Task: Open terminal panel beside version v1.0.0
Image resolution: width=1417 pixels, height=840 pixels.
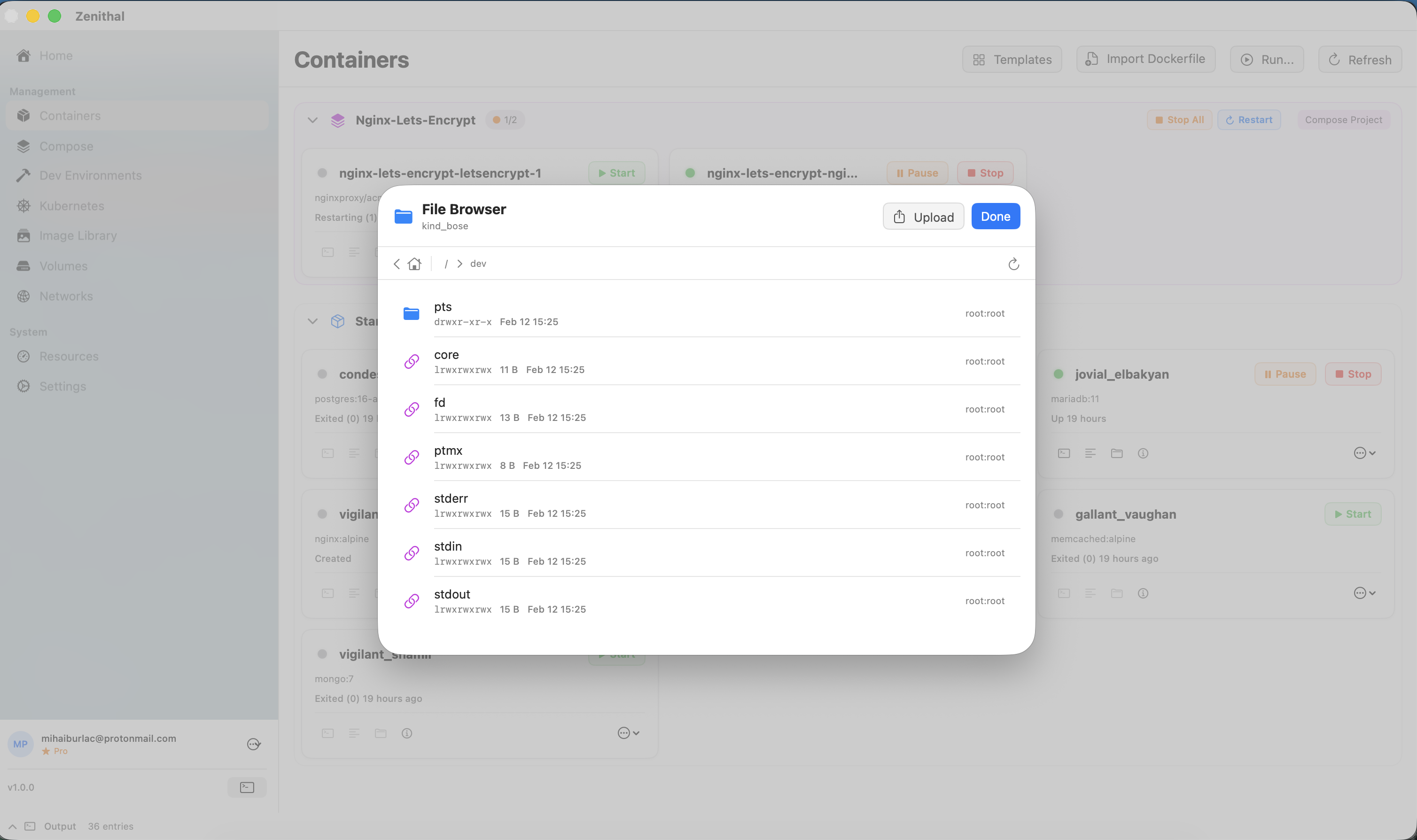Action: pos(246,786)
